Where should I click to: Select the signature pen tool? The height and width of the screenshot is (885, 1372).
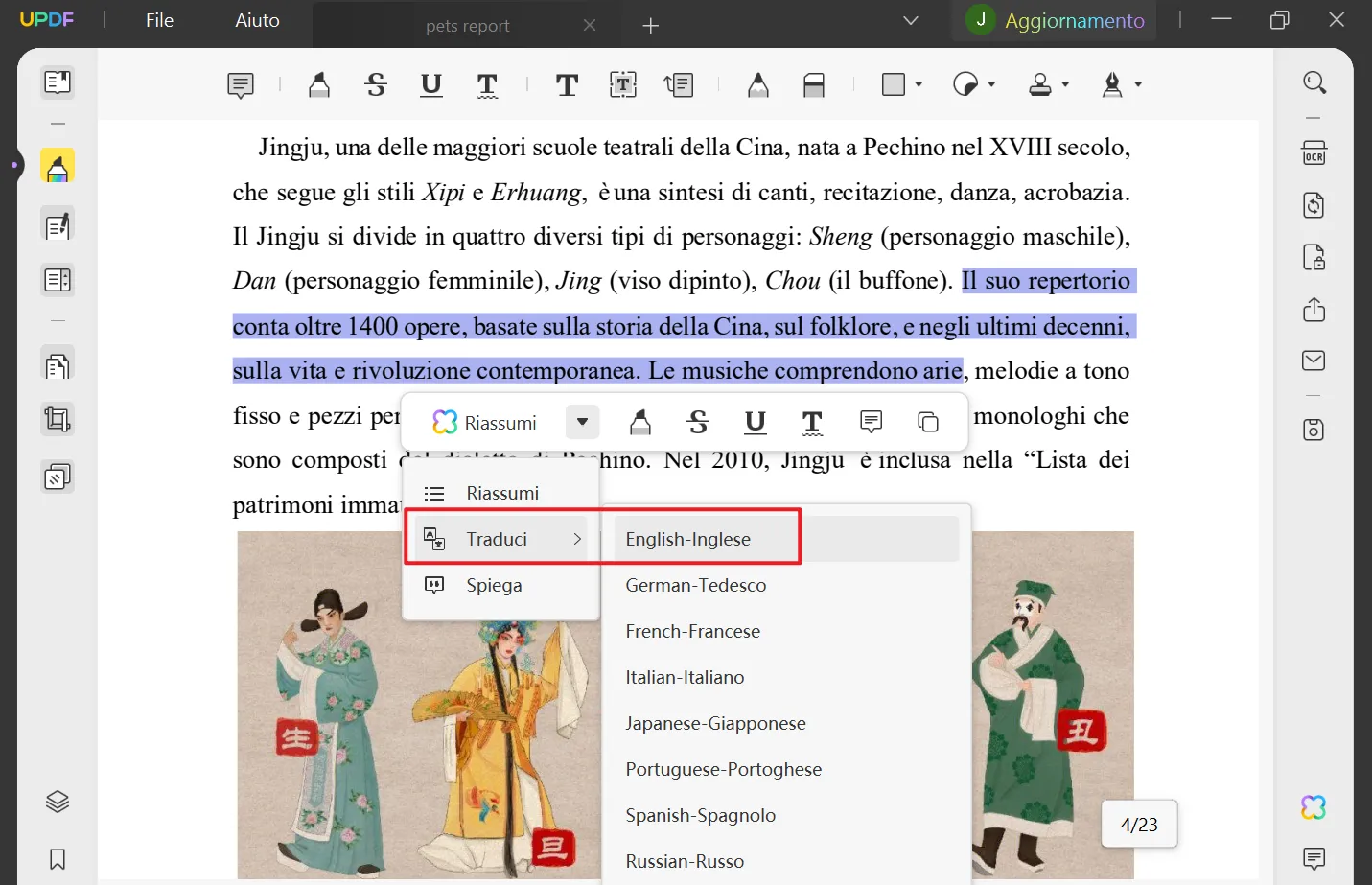tap(1112, 85)
